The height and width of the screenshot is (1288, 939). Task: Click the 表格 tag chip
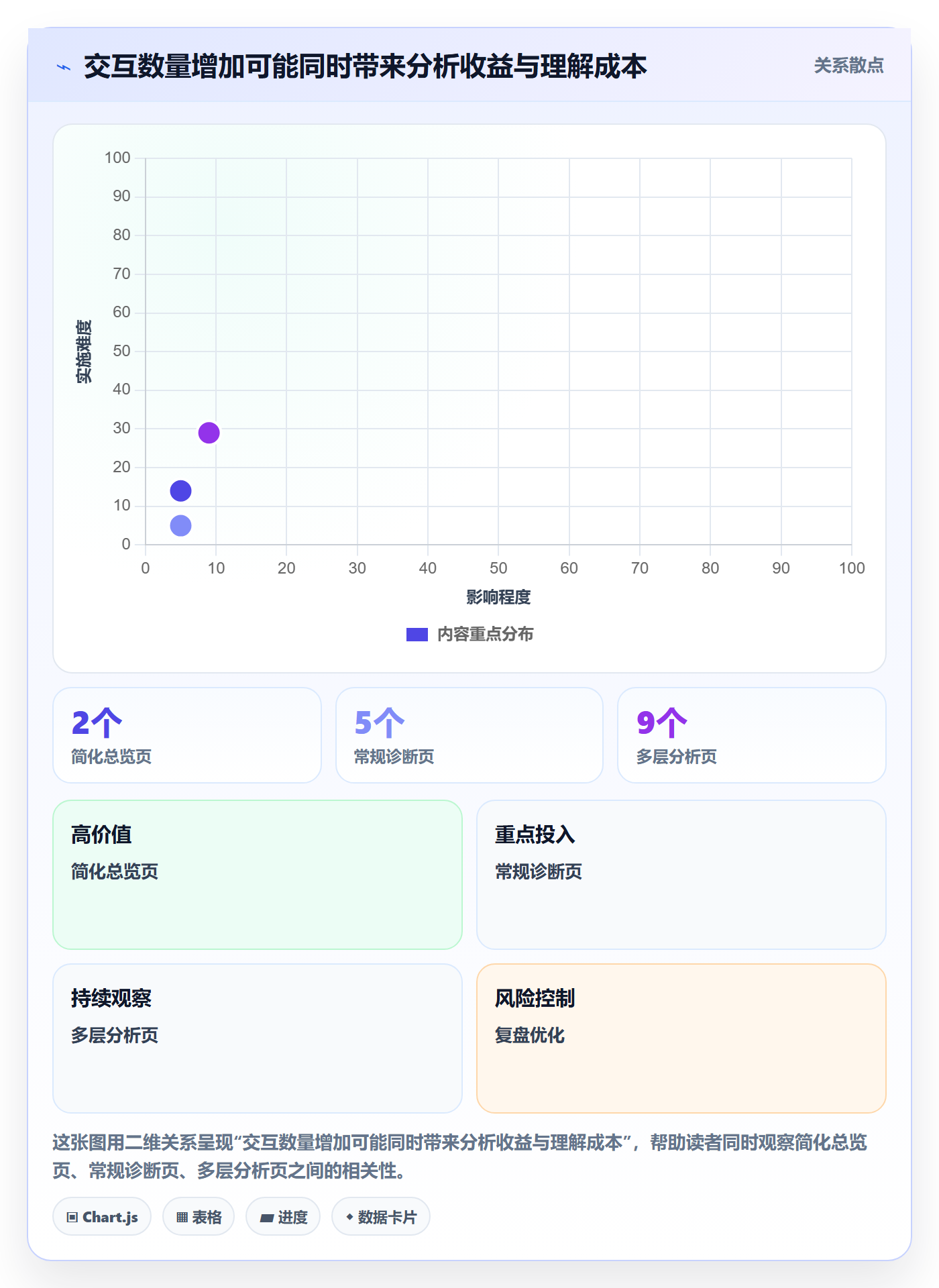(x=199, y=1216)
